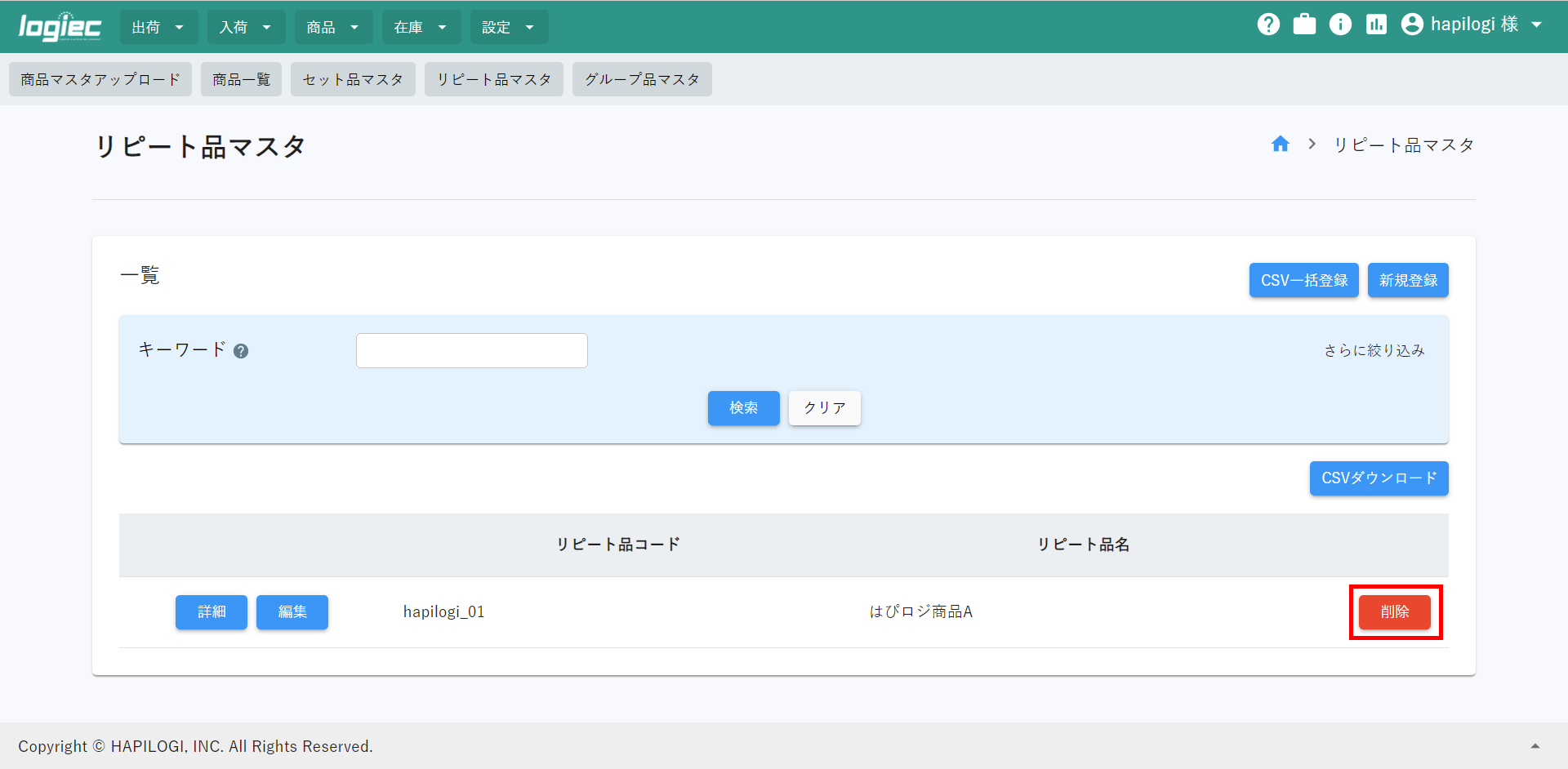Click the 検索 search button
Screen dimensions: 1568x769
point(743,408)
